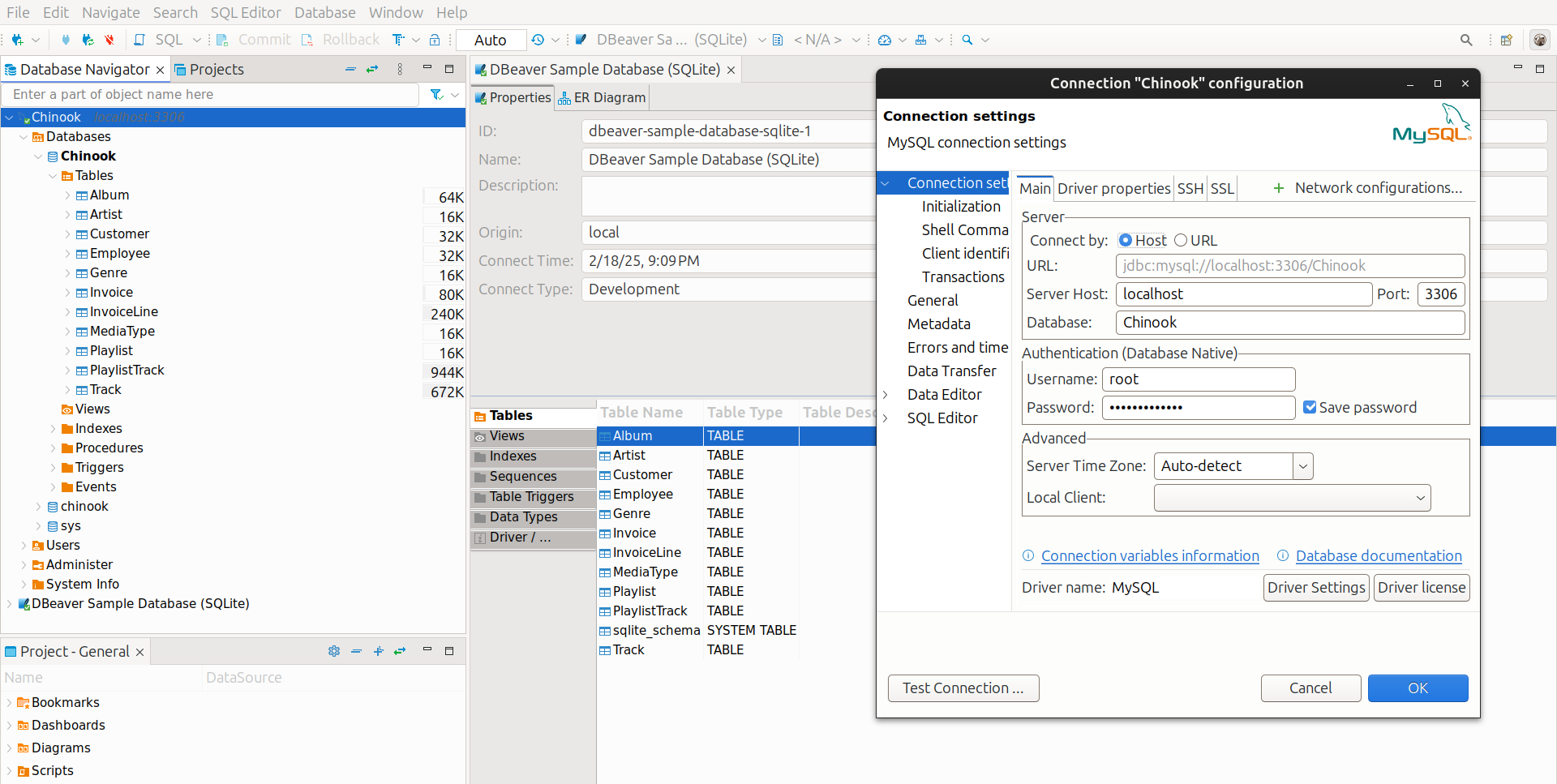Screen dimensions: 1557x784
Task: Click the lock icon in main toolbar
Action: (x=435, y=40)
